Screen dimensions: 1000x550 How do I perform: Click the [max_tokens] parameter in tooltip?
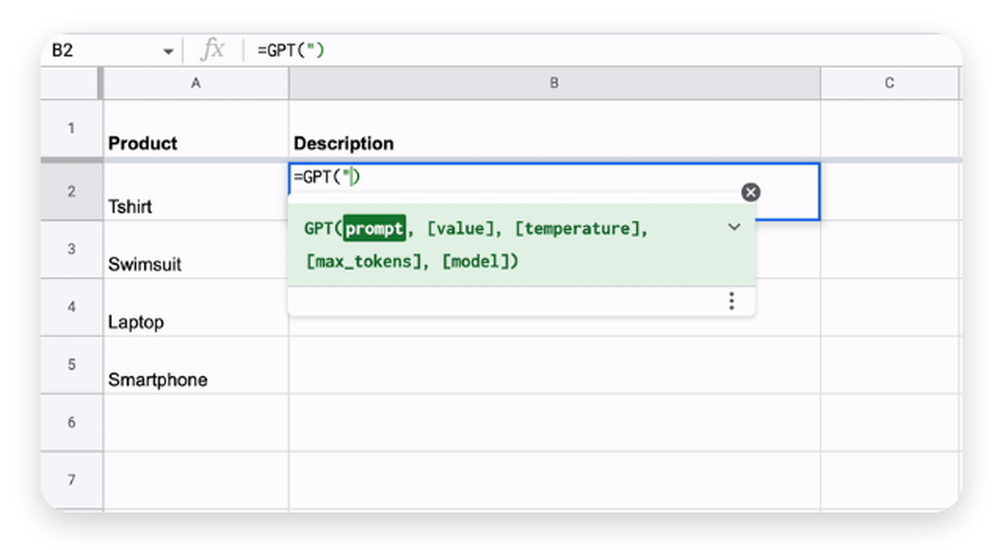[364, 261]
